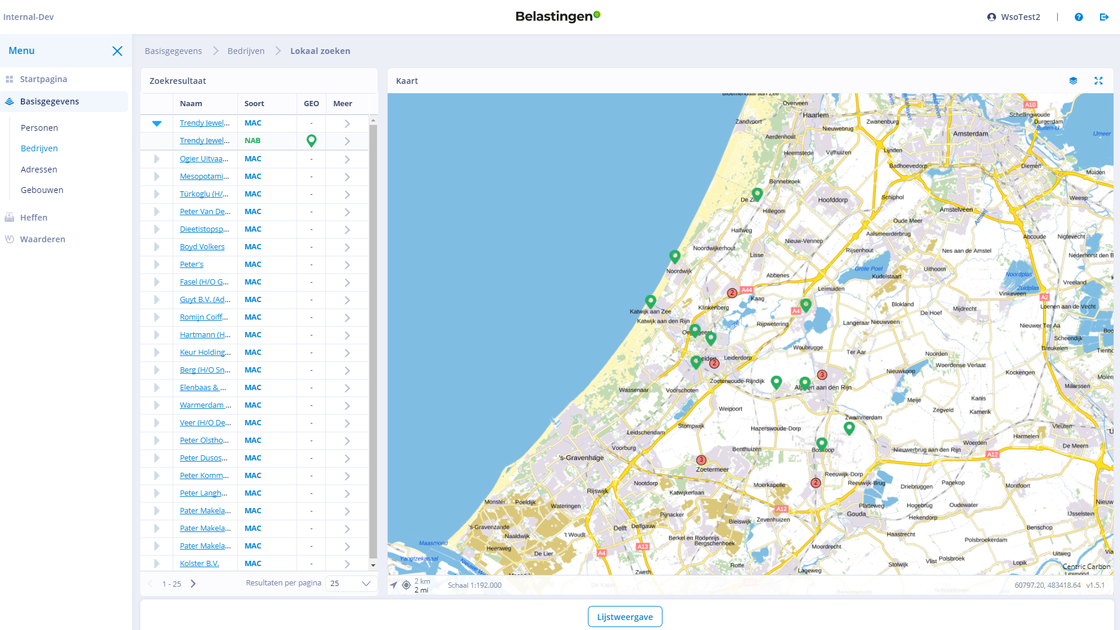Open the Startpagina grid icon in the menu
Image resolution: width=1120 pixels, height=630 pixels.
coord(9,79)
